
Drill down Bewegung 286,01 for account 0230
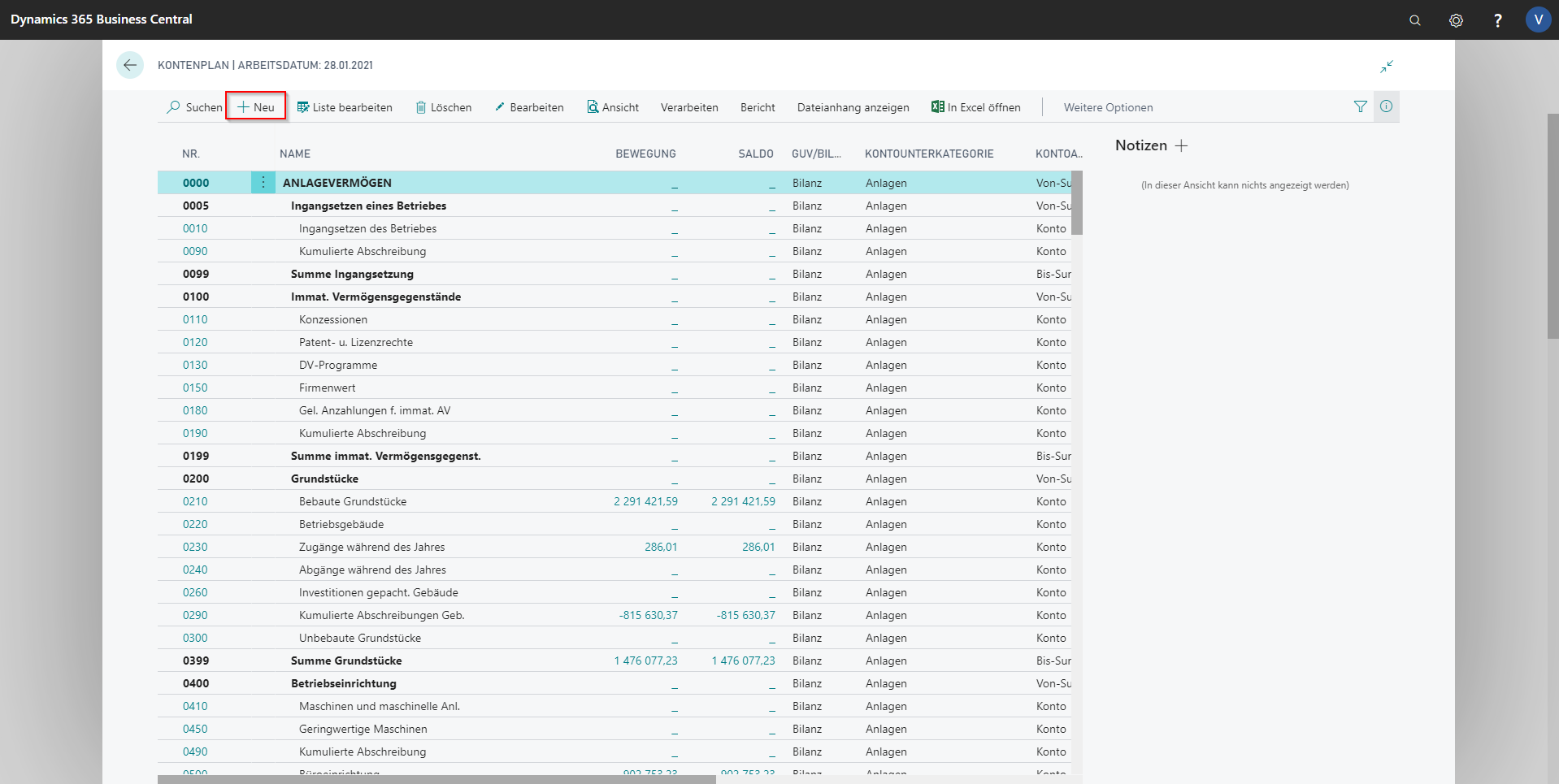click(661, 547)
